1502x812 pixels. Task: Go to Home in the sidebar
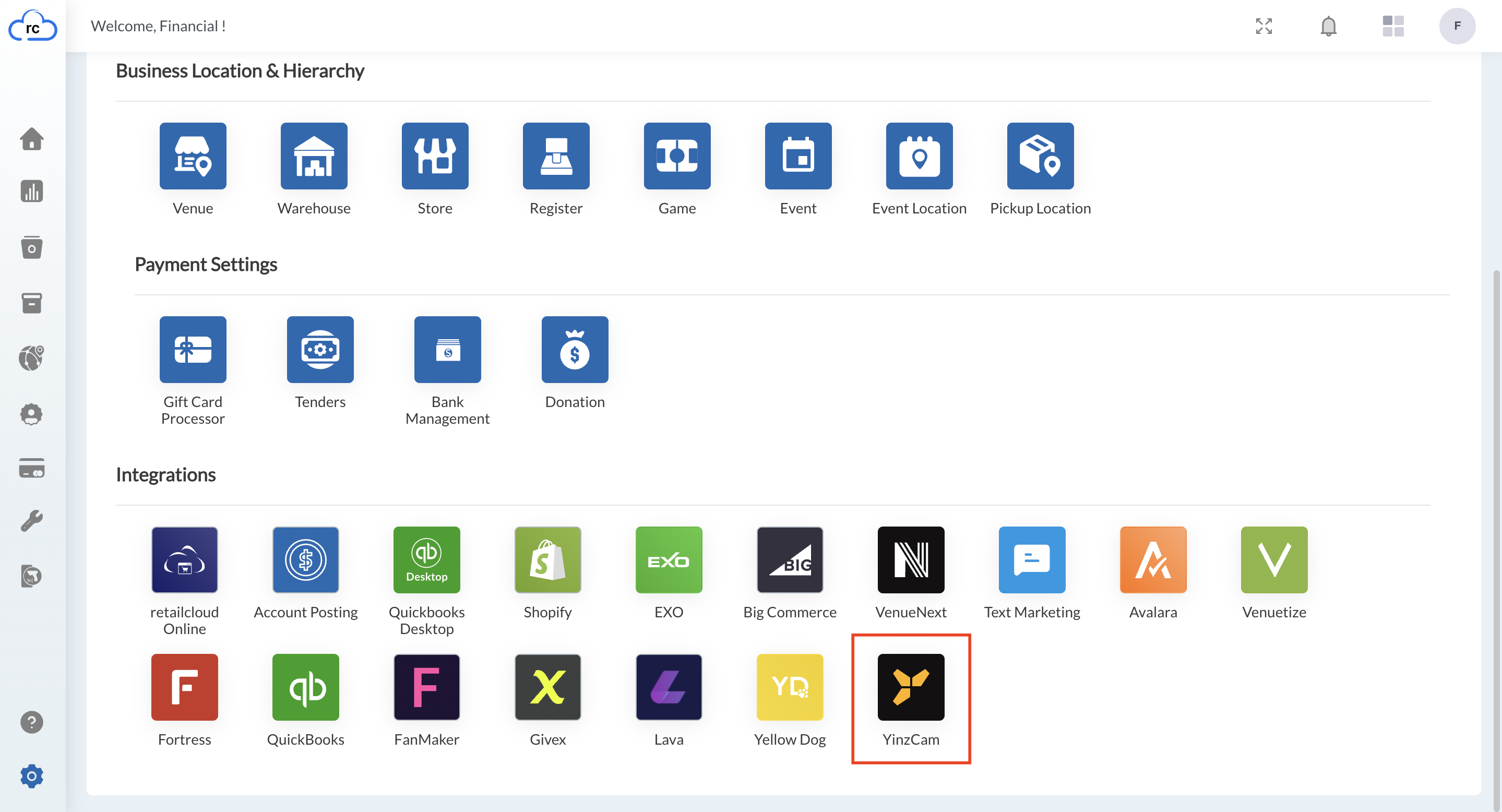point(31,139)
